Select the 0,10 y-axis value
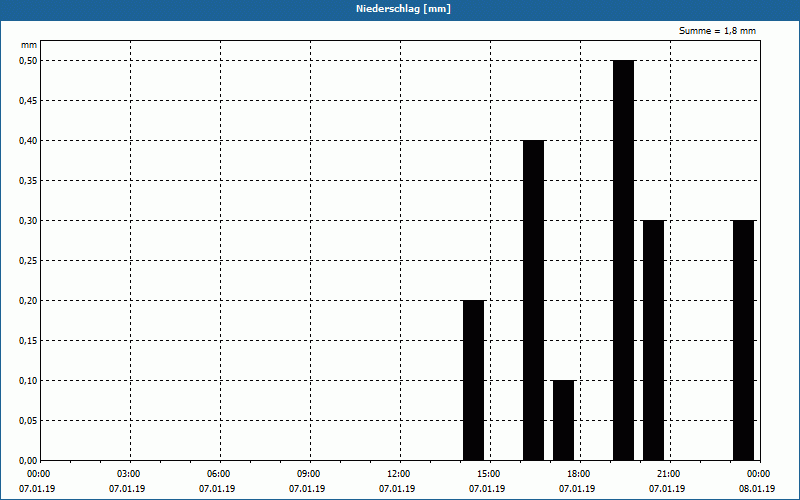800x500 pixels. coord(28,381)
